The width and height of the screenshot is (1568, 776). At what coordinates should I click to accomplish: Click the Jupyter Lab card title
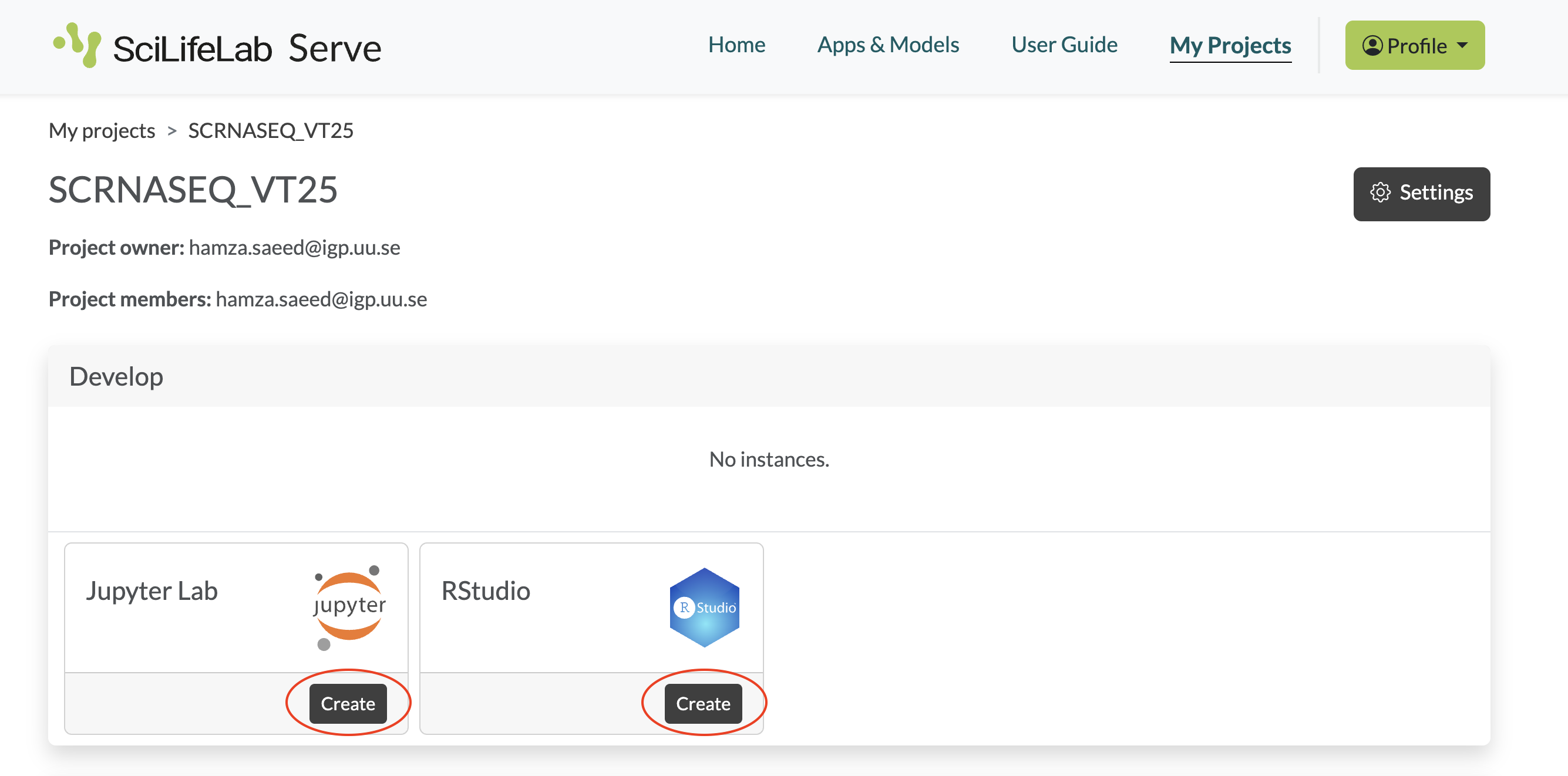point(152,591)
